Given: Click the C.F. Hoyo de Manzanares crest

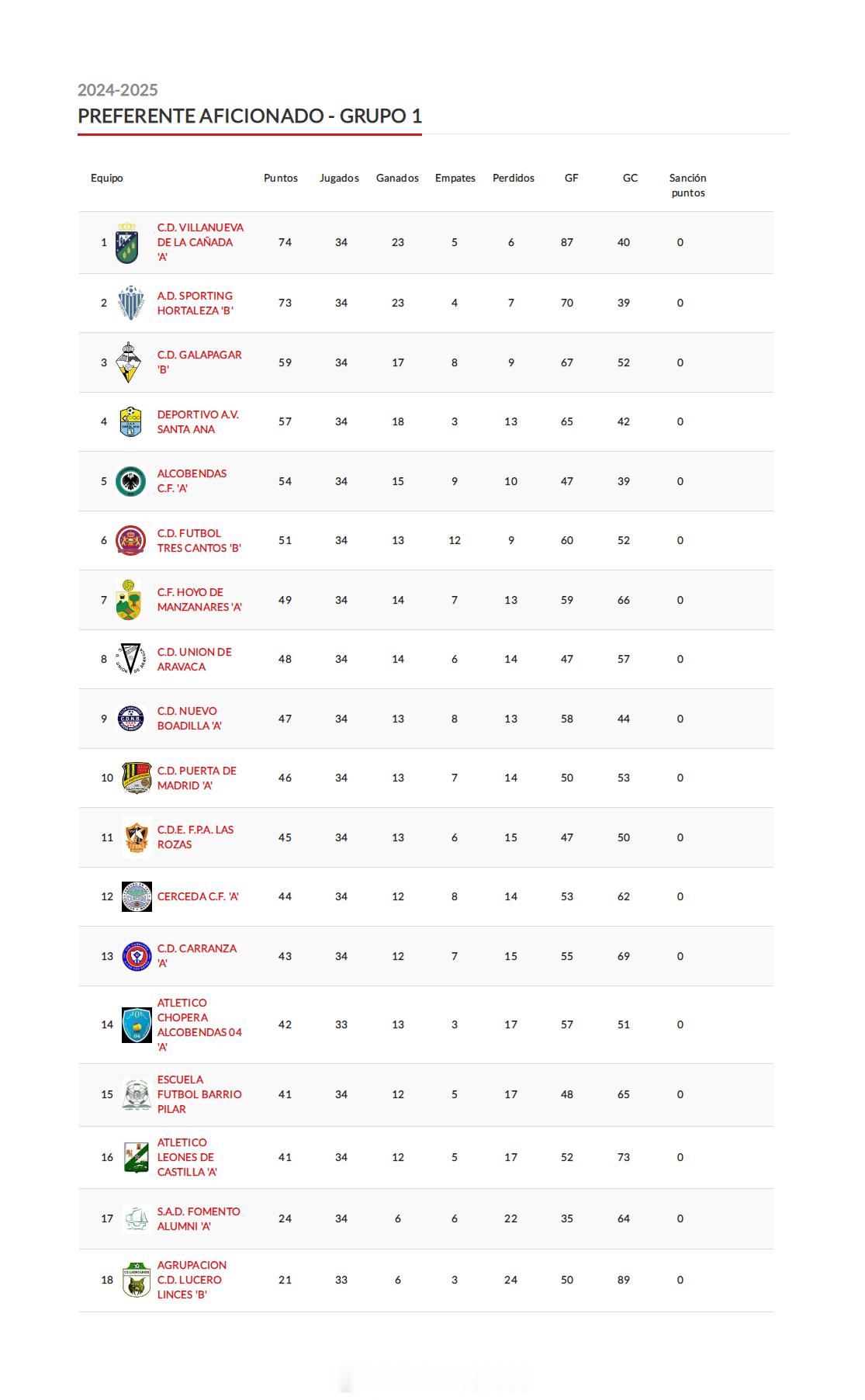Looking at the screenshot, I should (x=129, y=600).
